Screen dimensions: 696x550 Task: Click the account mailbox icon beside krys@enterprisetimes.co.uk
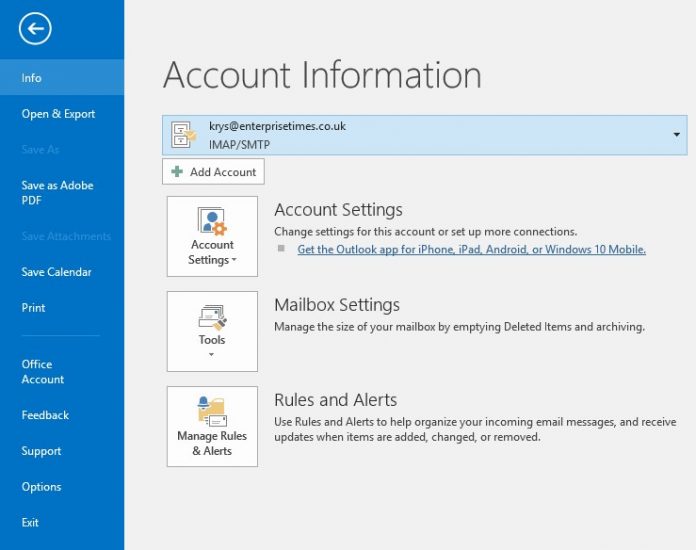pyautogui.click(x=184, y=135)
